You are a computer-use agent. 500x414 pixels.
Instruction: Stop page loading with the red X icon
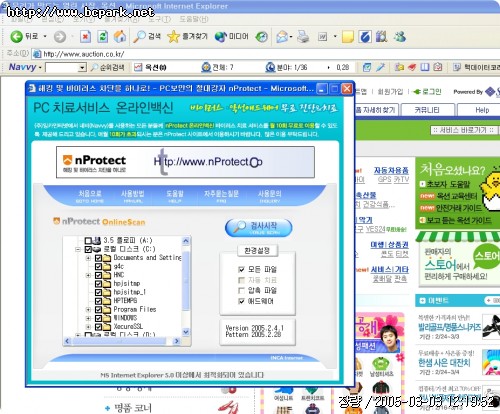[x=86, y=37]
